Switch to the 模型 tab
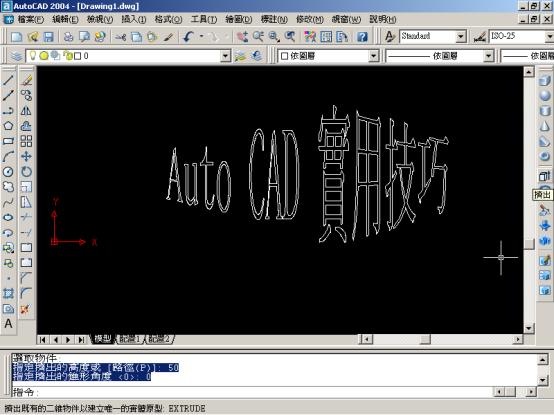554x415 pixels. pyautogui.click(x=102, y=339)
